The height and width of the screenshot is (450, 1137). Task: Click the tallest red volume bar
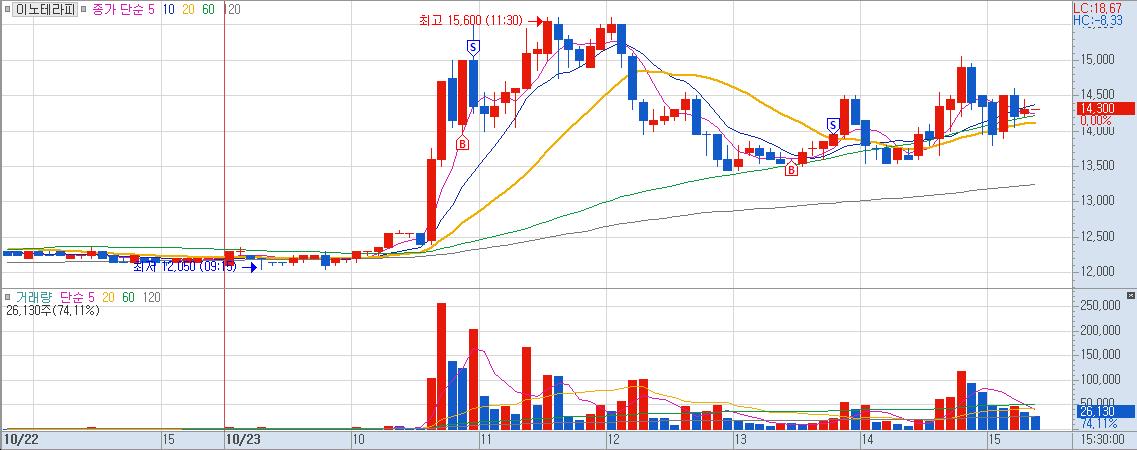click(x=442, y=366)
